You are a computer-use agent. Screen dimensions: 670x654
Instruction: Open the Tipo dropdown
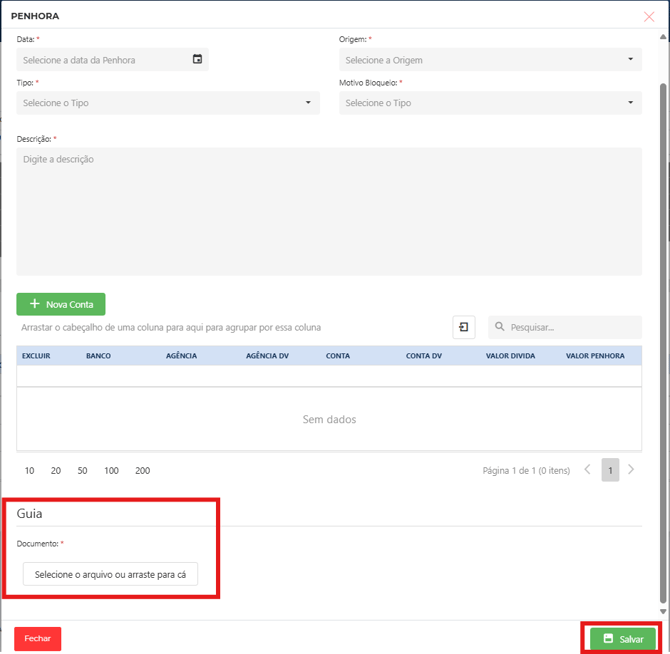pos(308,103)
